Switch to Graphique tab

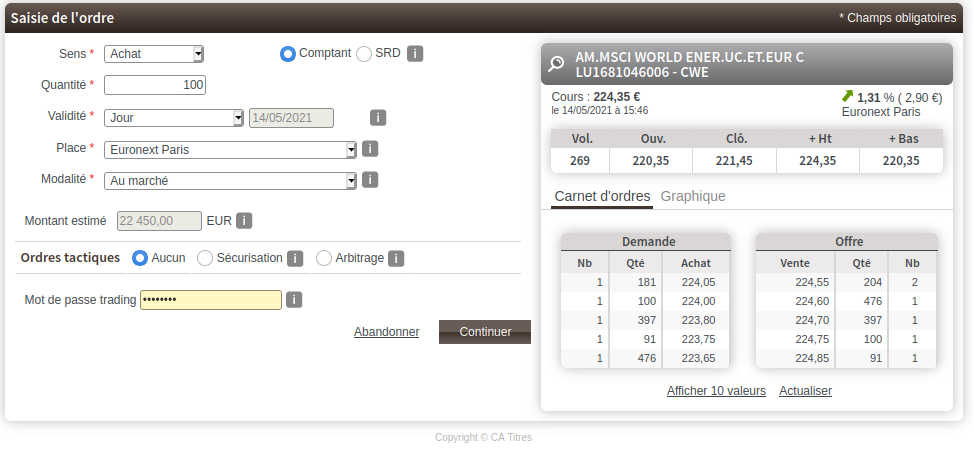693,196
